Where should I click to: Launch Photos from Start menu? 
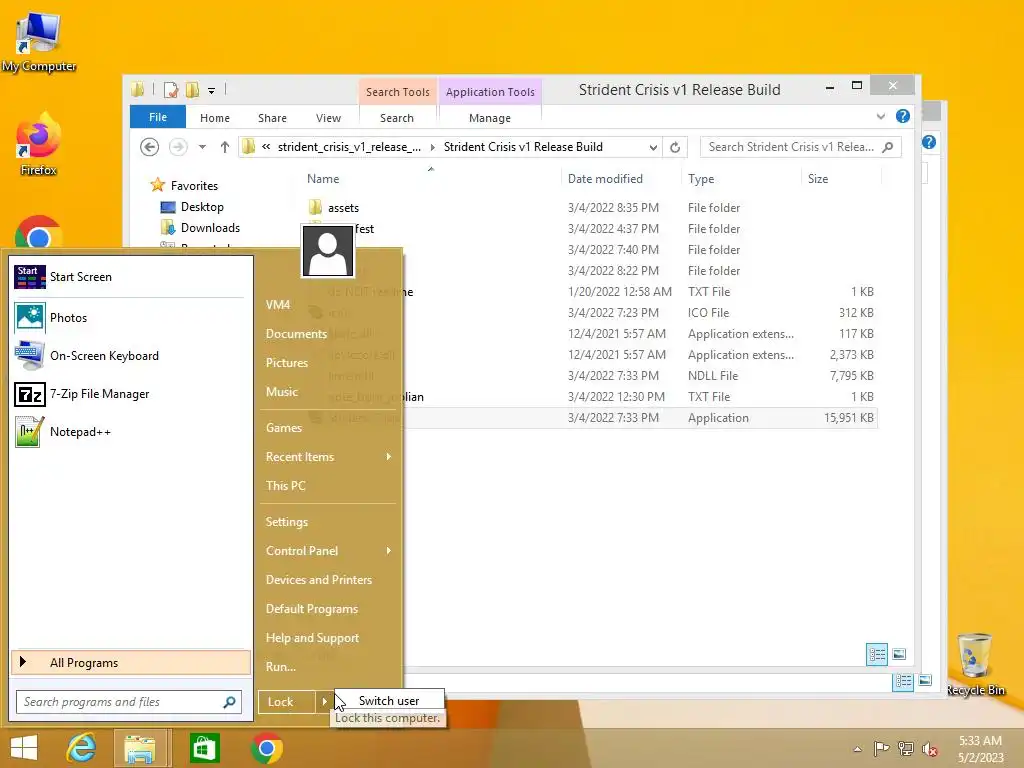[129, 317]
